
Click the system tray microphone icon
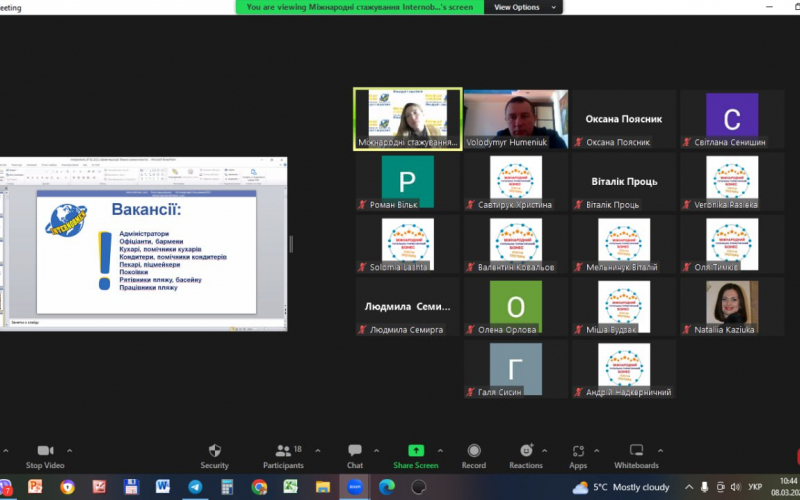pos(705,487)
